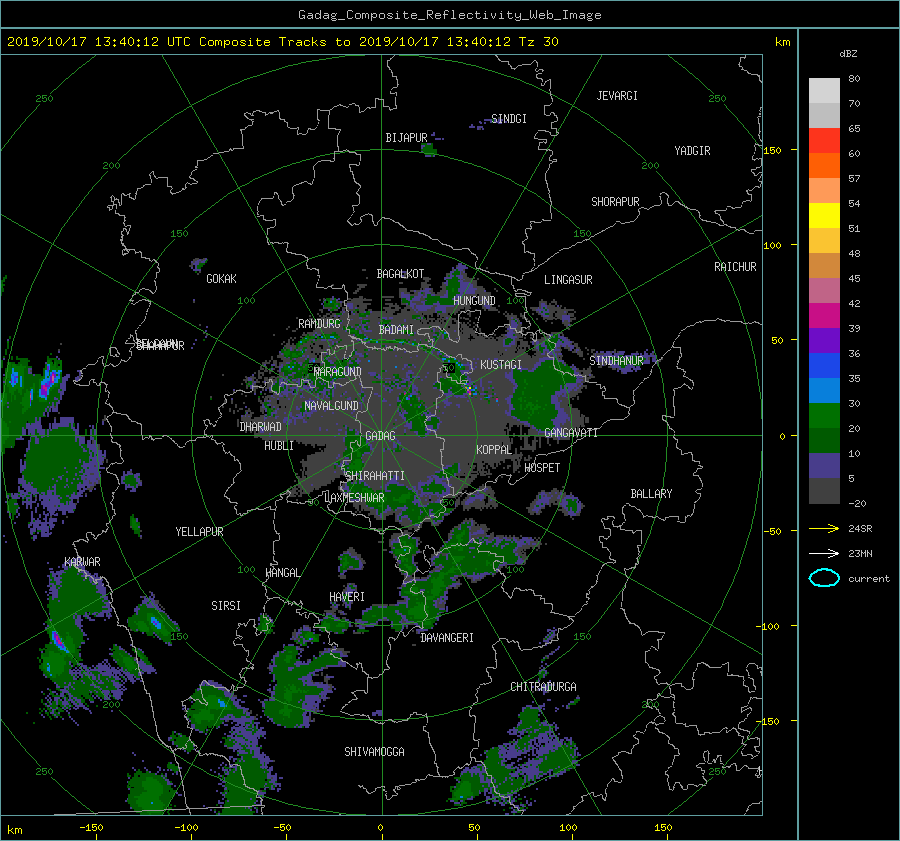
Task: Click the Tz 30 value in header
Action: [538, 42]
